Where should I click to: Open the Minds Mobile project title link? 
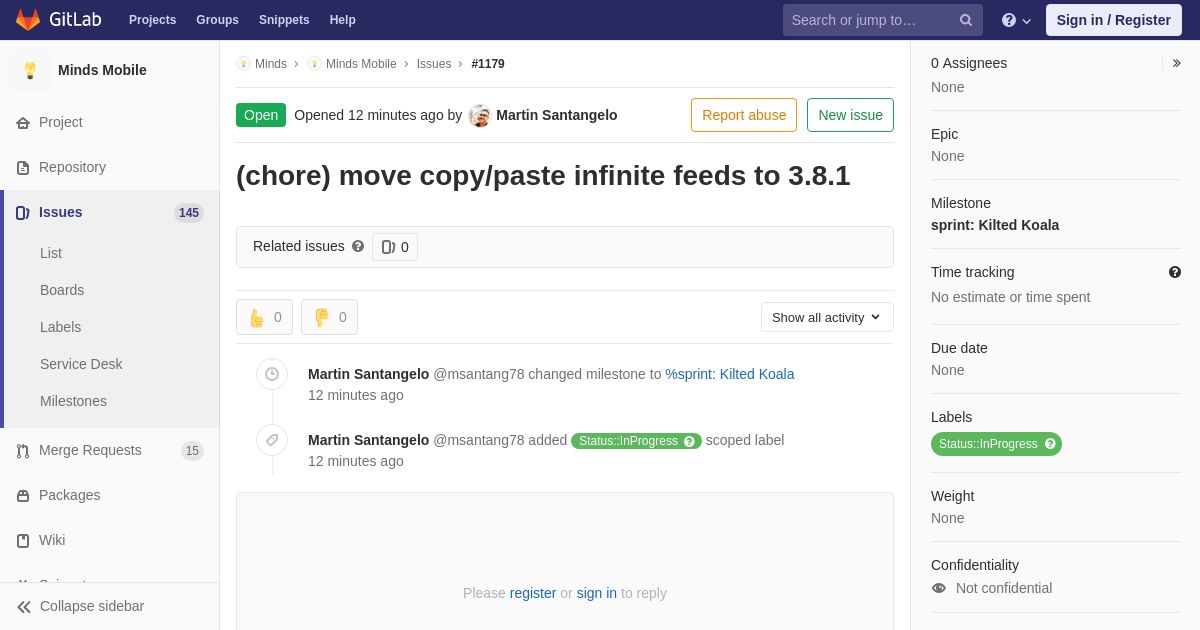[102, 70]
